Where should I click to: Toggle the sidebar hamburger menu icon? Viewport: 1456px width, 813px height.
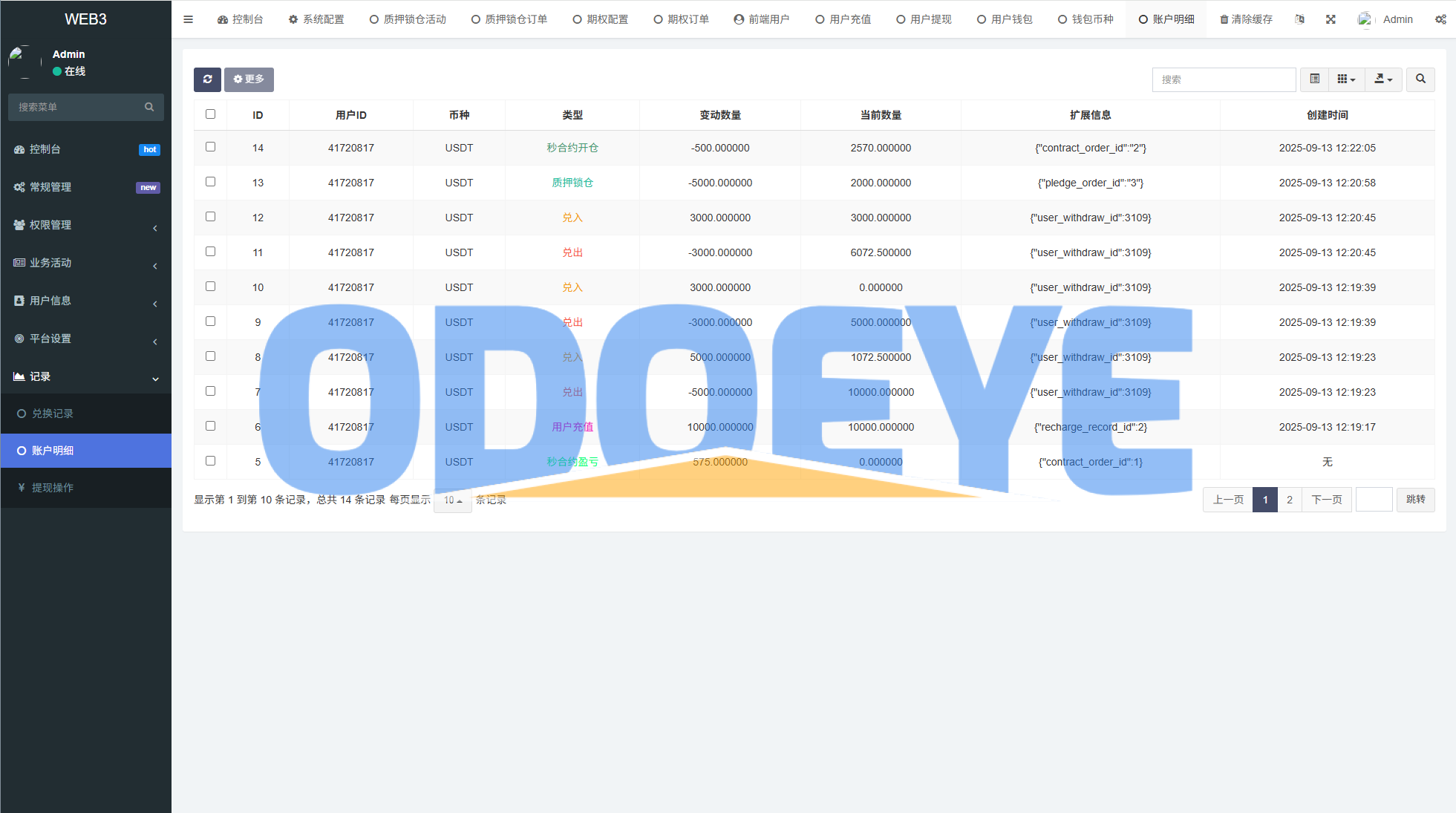(x=189, y=19)
